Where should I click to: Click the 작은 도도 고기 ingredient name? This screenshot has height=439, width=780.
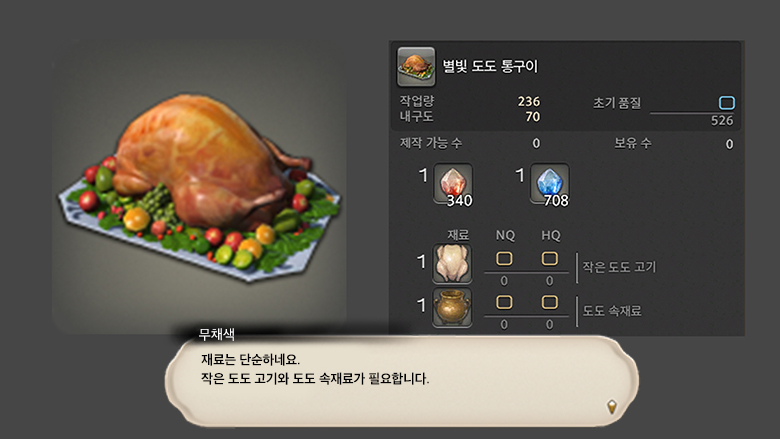619,267
